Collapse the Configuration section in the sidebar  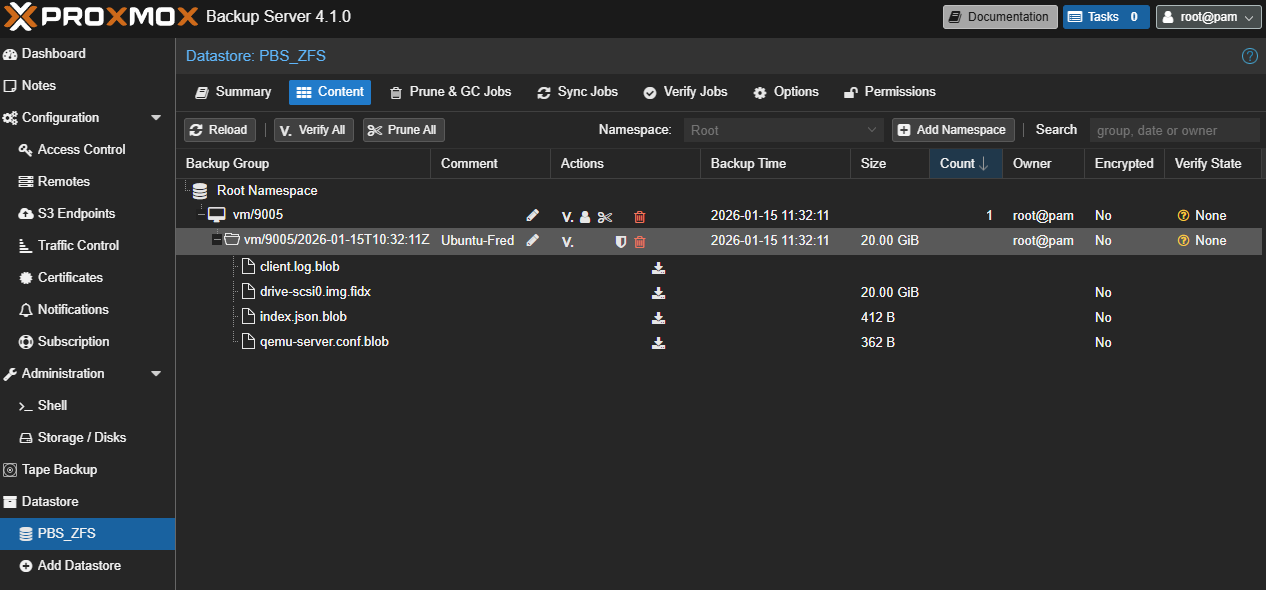[x=155, y=118]
